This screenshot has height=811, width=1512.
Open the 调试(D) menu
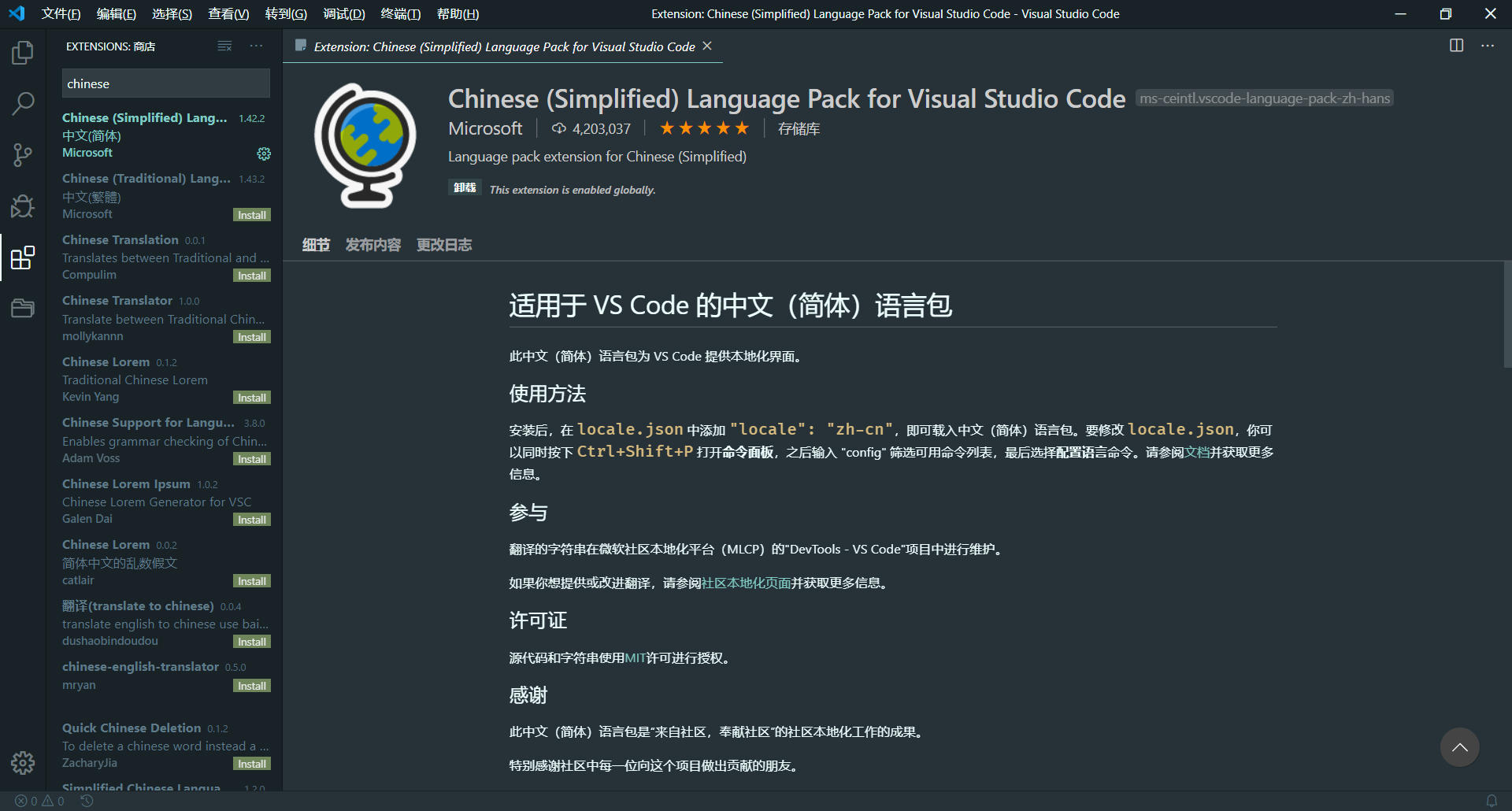pyautogui.click(x=343, y=14)
